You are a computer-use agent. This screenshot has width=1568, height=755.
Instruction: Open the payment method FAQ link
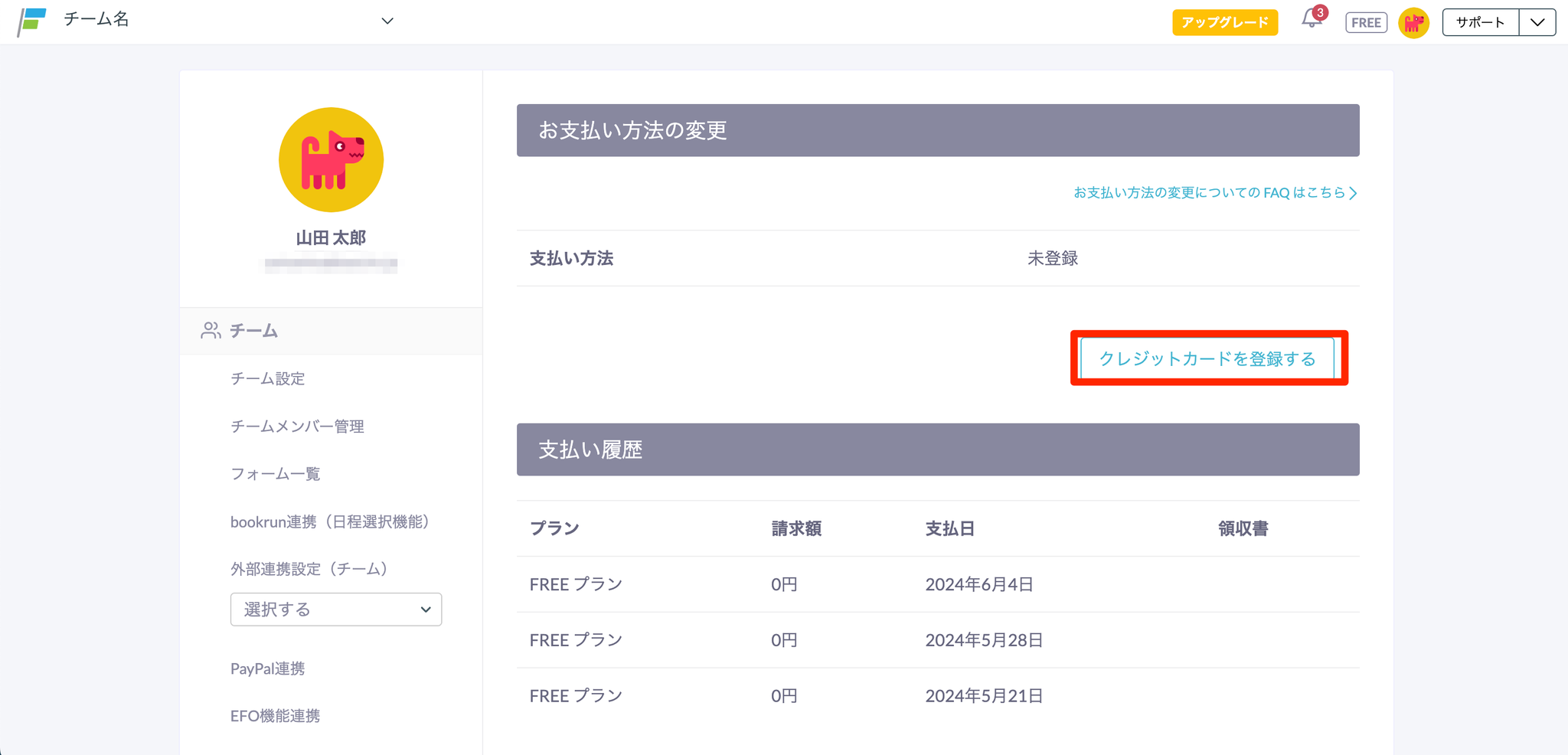(x=1214, y=193)
